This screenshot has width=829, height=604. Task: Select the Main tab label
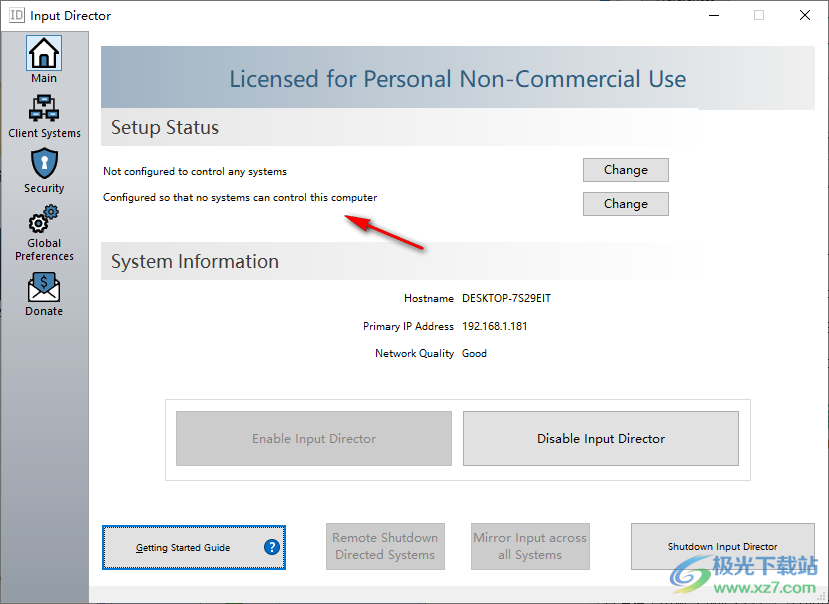(x=44, y=78)
